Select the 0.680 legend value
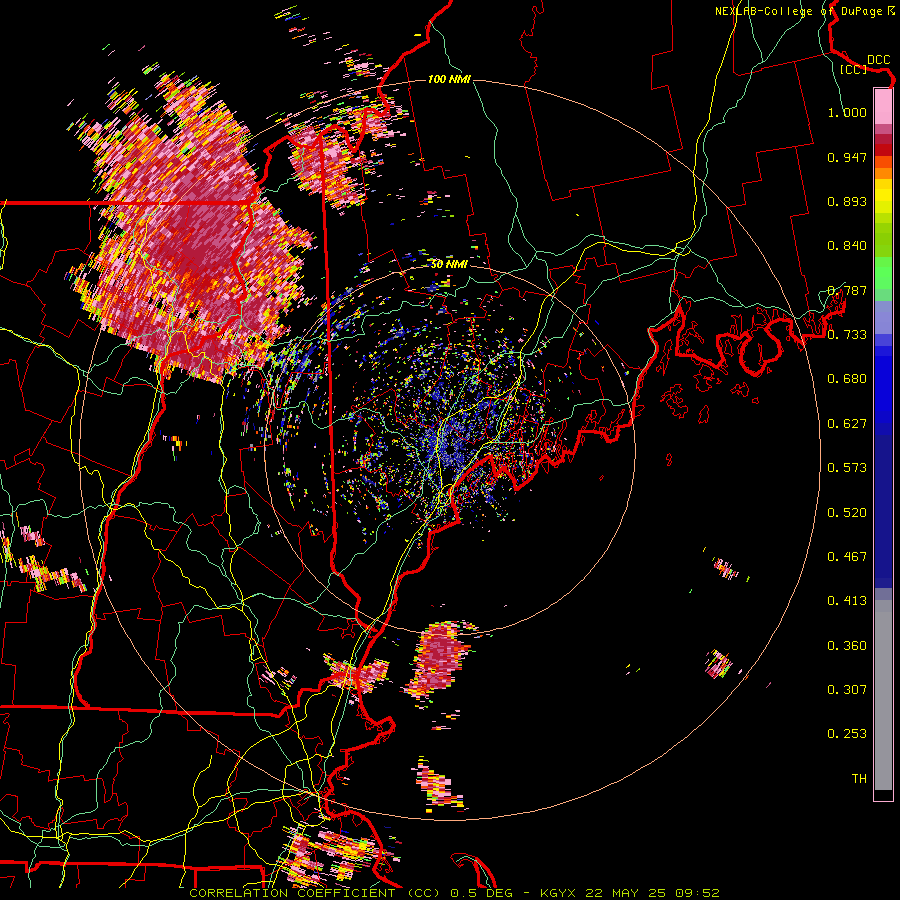The image size is (900, 900). 847,379
